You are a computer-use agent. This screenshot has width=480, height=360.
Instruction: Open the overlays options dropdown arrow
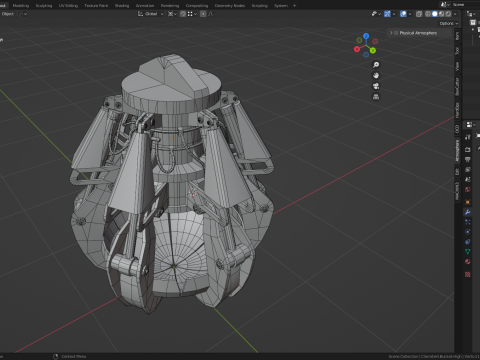[410, 14]
